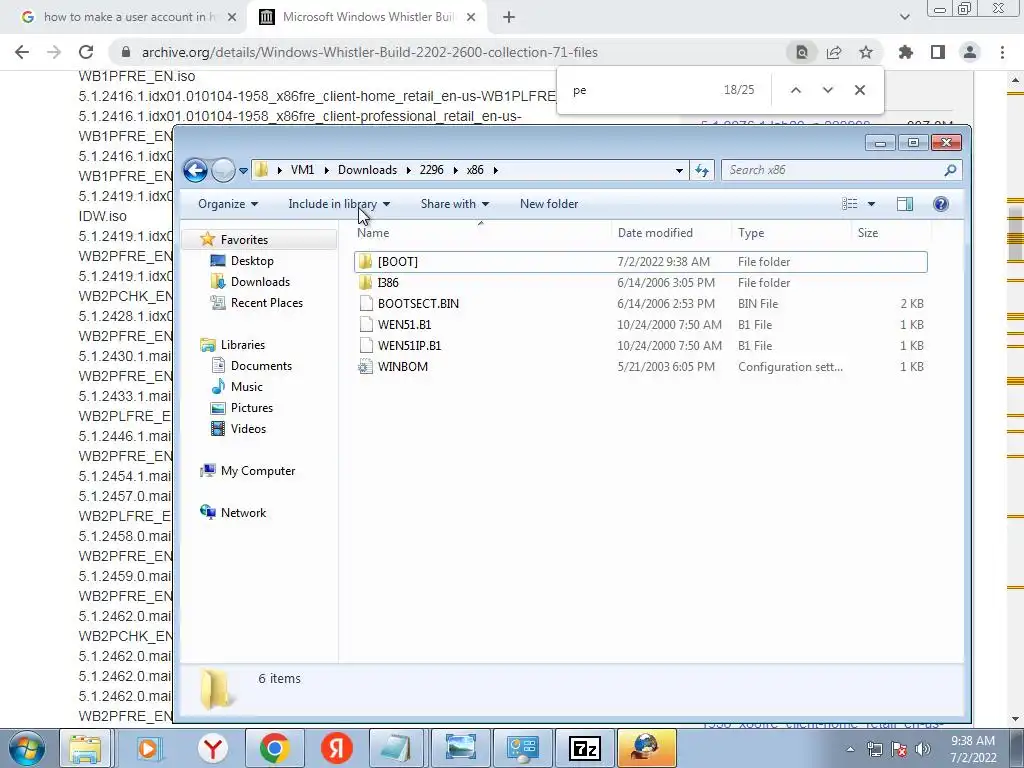Go back in the Chrome browser
Viewport: 1024px width, 768px height.
point(22,52)
